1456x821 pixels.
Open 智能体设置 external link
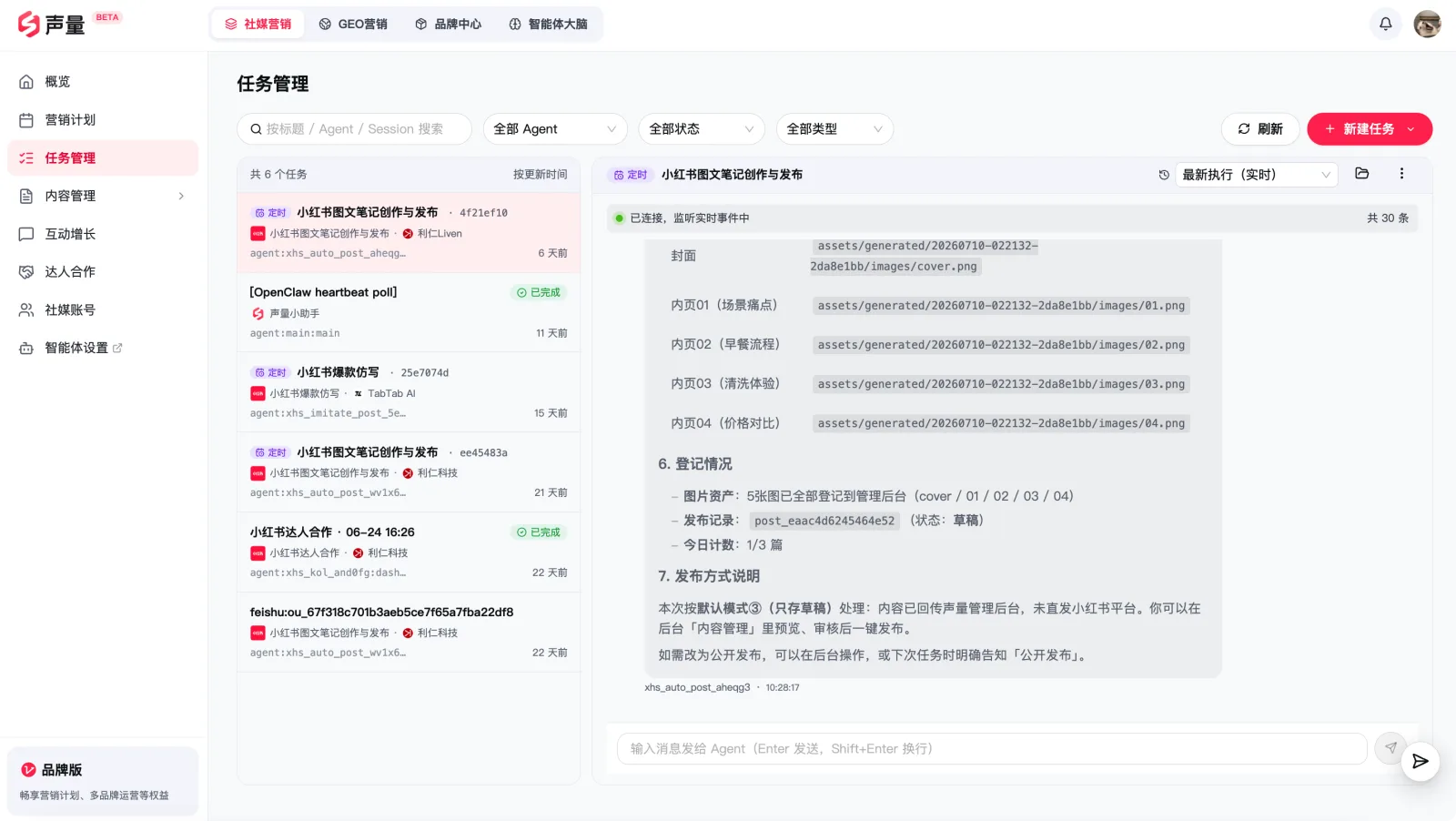103,348
